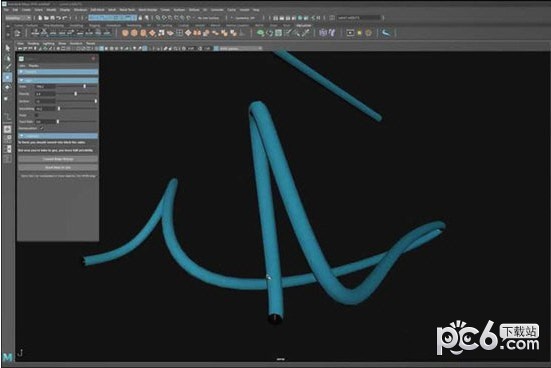Click the polygon cylinder shelf icon
Screen dimensions: 551x368
tap(143, 33)
